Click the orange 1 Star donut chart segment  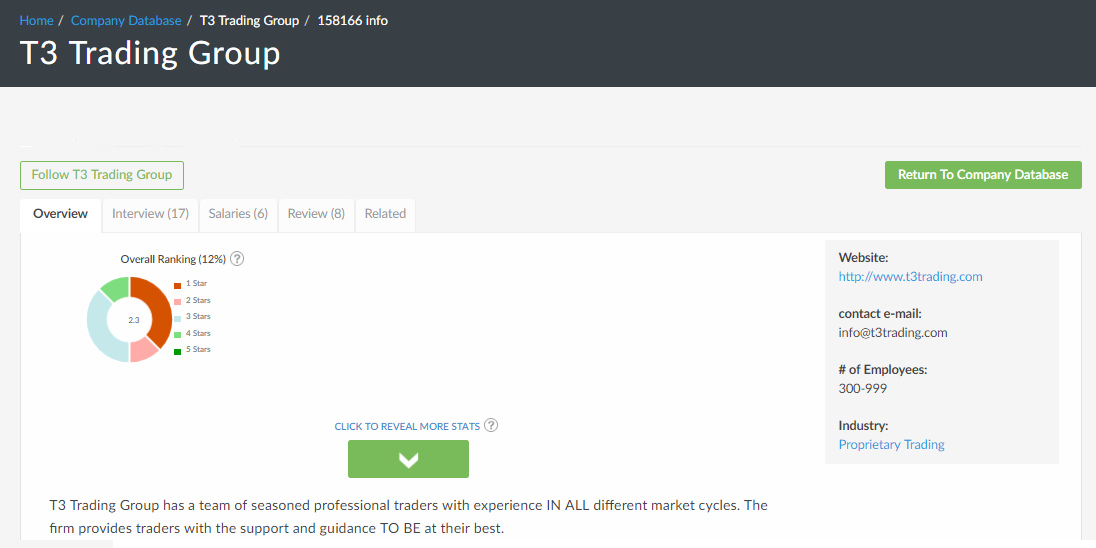click(x=160, y=310)
